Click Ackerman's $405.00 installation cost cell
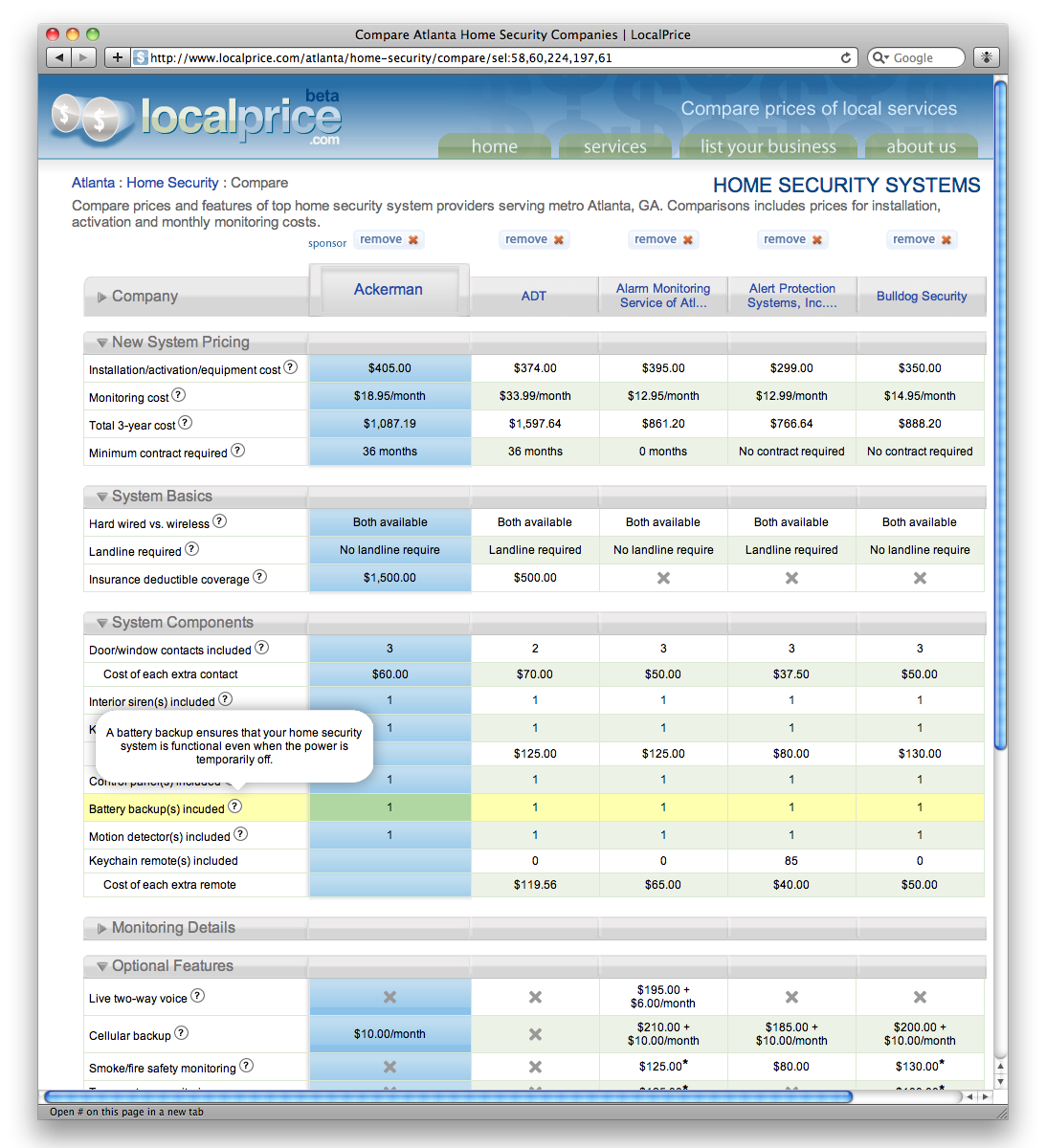 tap(389, 368)
